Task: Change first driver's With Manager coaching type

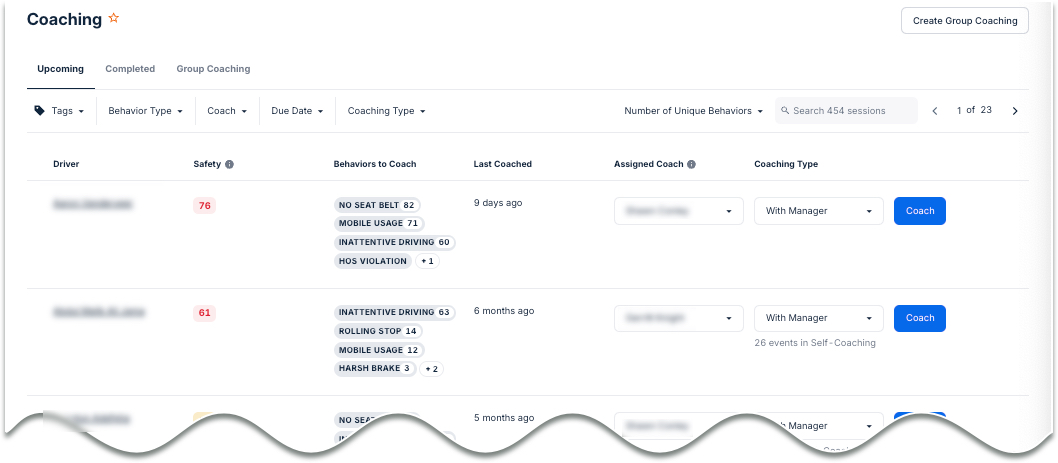Action: point(818,211)
